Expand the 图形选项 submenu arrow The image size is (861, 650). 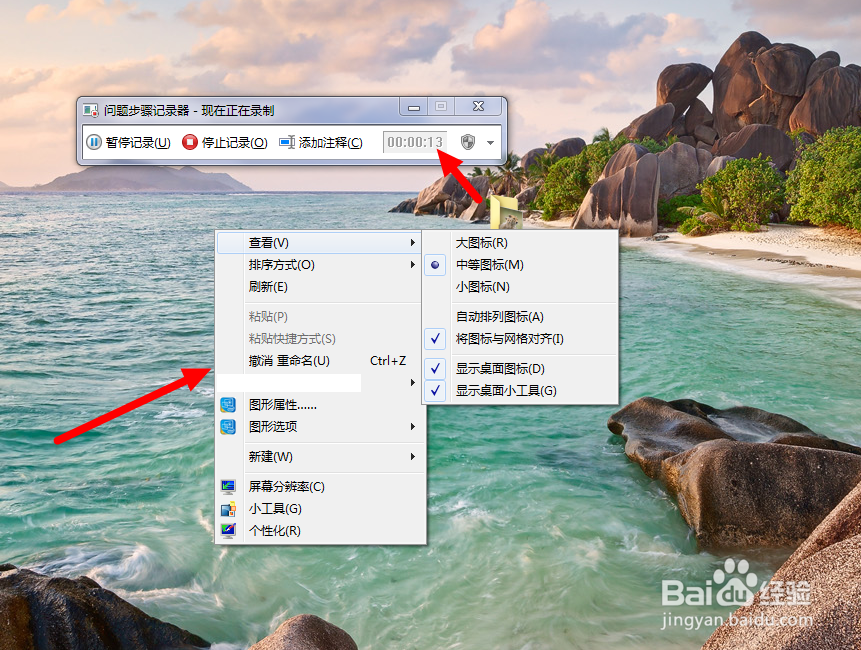point(412,427)
